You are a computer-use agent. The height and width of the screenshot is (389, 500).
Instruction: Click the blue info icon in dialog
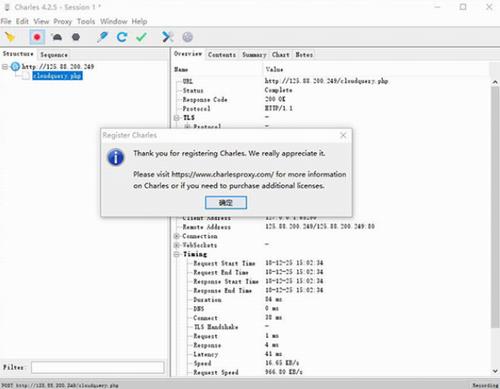pos(116,157)
